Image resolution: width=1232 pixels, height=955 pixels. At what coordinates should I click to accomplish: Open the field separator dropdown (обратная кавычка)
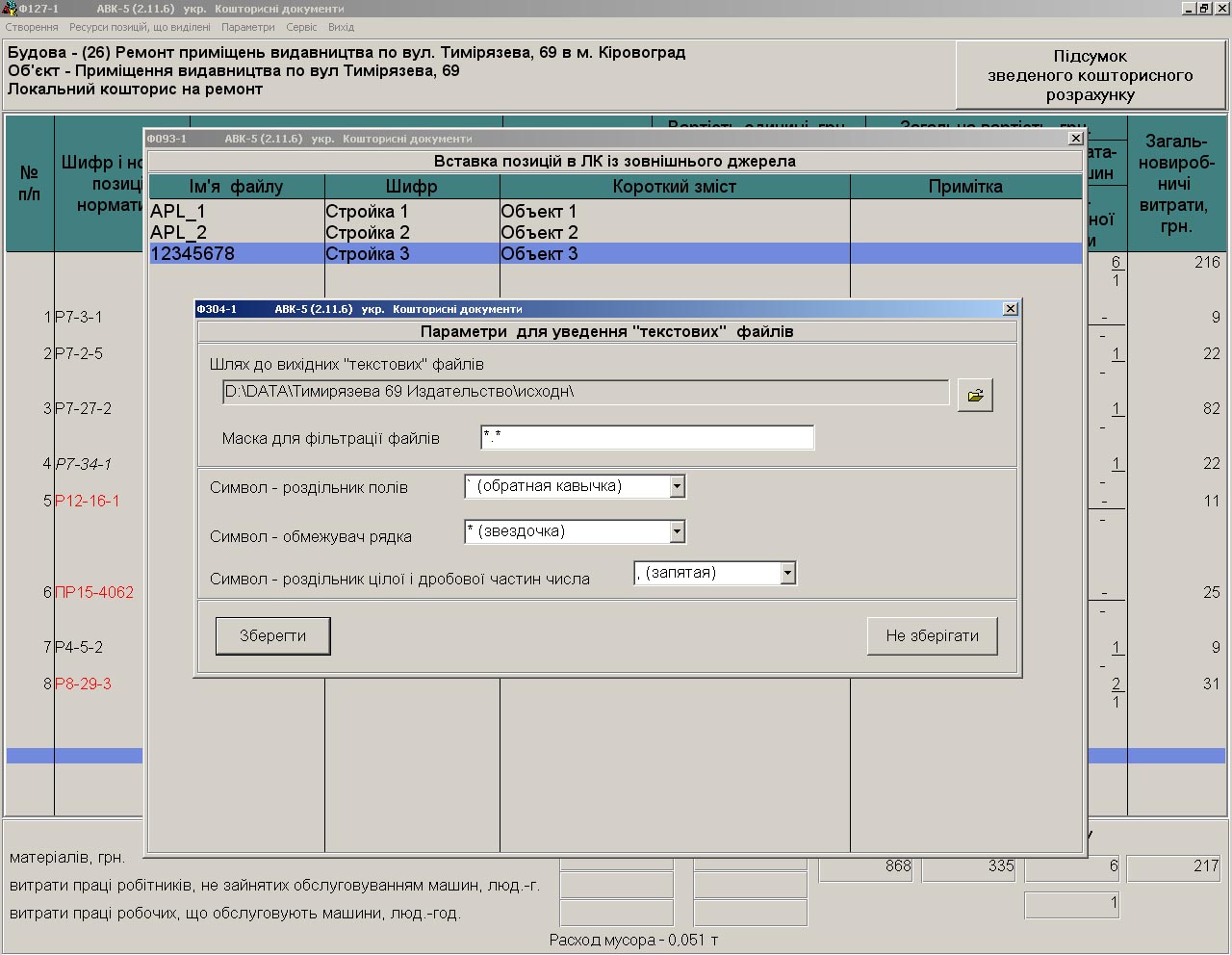[x=677, y=487]
